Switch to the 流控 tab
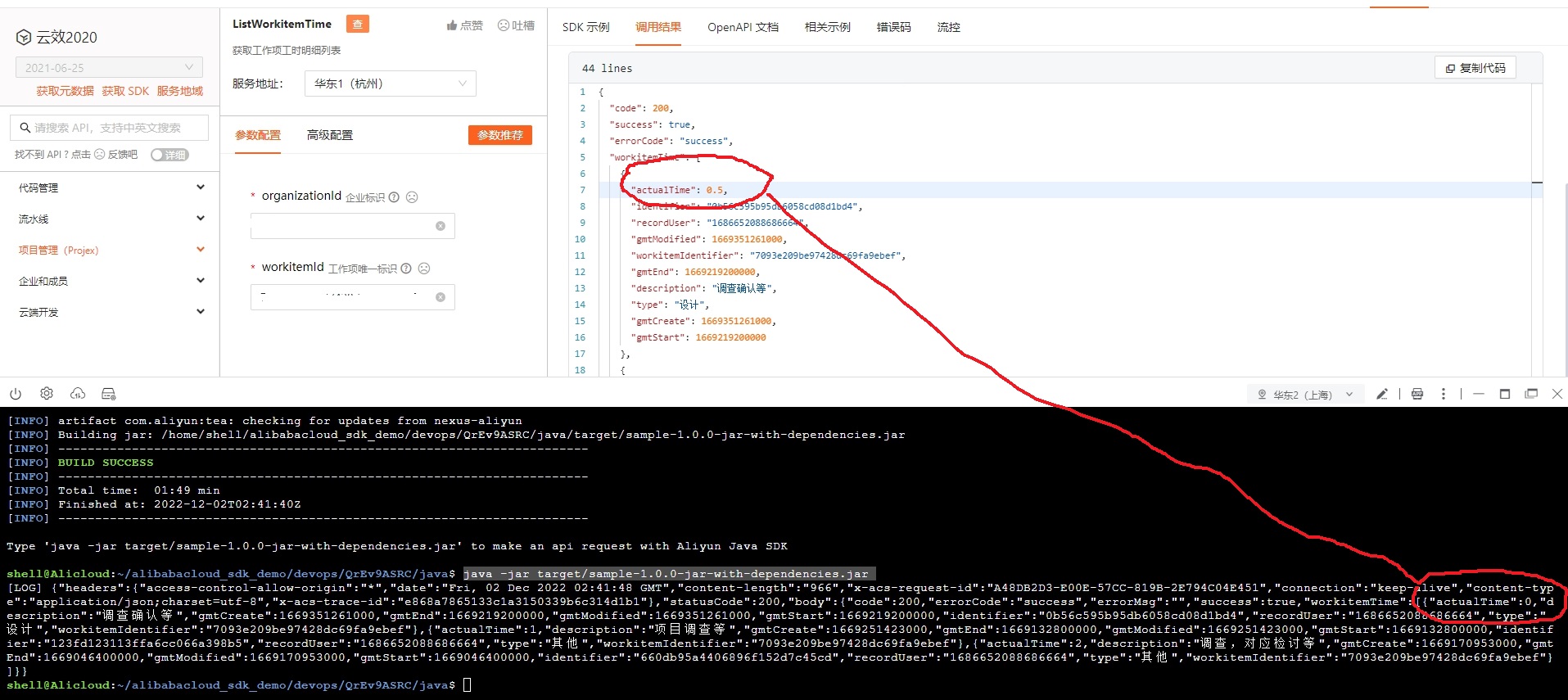The image size is (1568, 700). (x=949, y=27)
